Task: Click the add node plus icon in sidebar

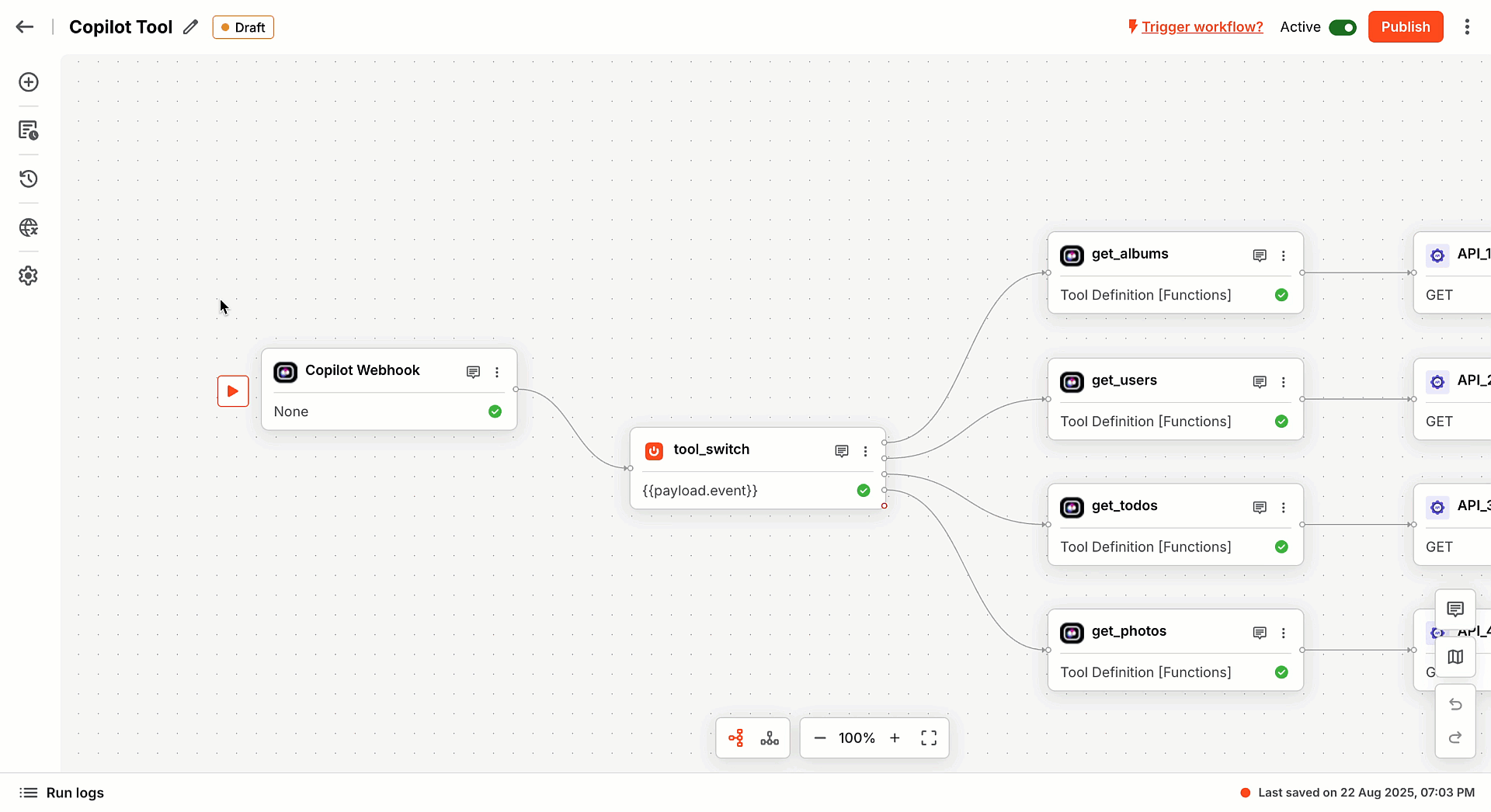Action: coord(29,82)
